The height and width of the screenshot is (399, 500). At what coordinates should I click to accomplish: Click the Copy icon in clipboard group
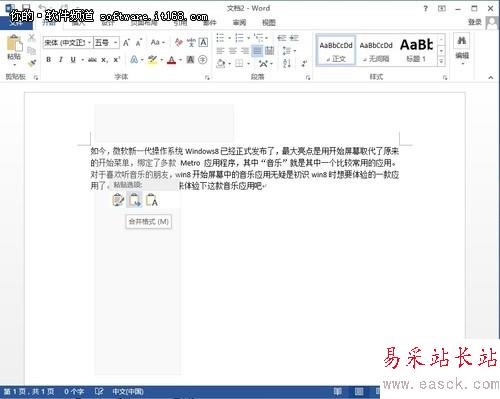pyautogui.click(x=32, y=50)
